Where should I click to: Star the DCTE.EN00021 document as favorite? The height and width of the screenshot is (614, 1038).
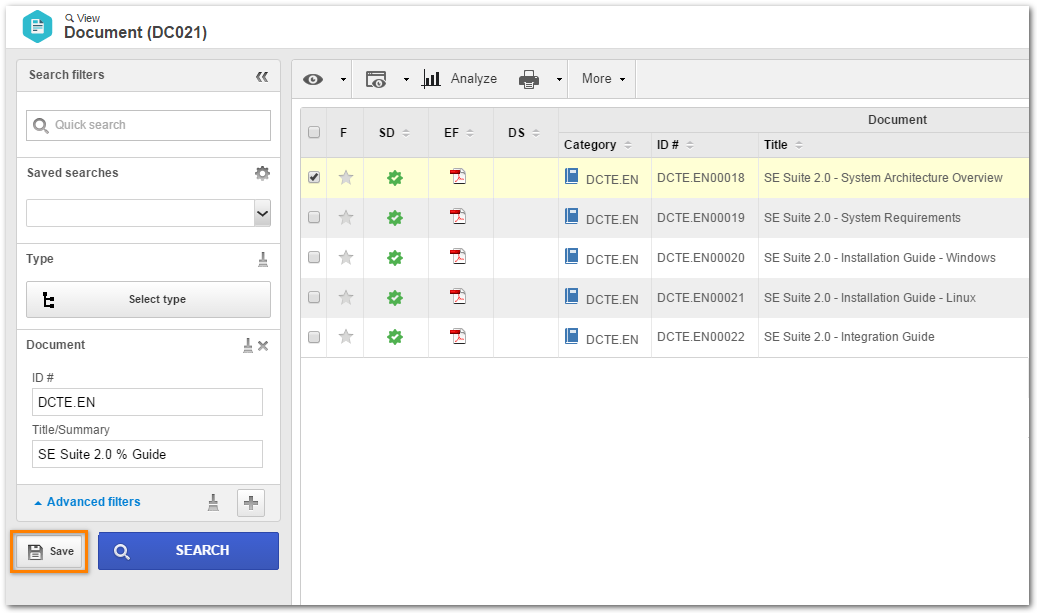[x=346, y=297]
